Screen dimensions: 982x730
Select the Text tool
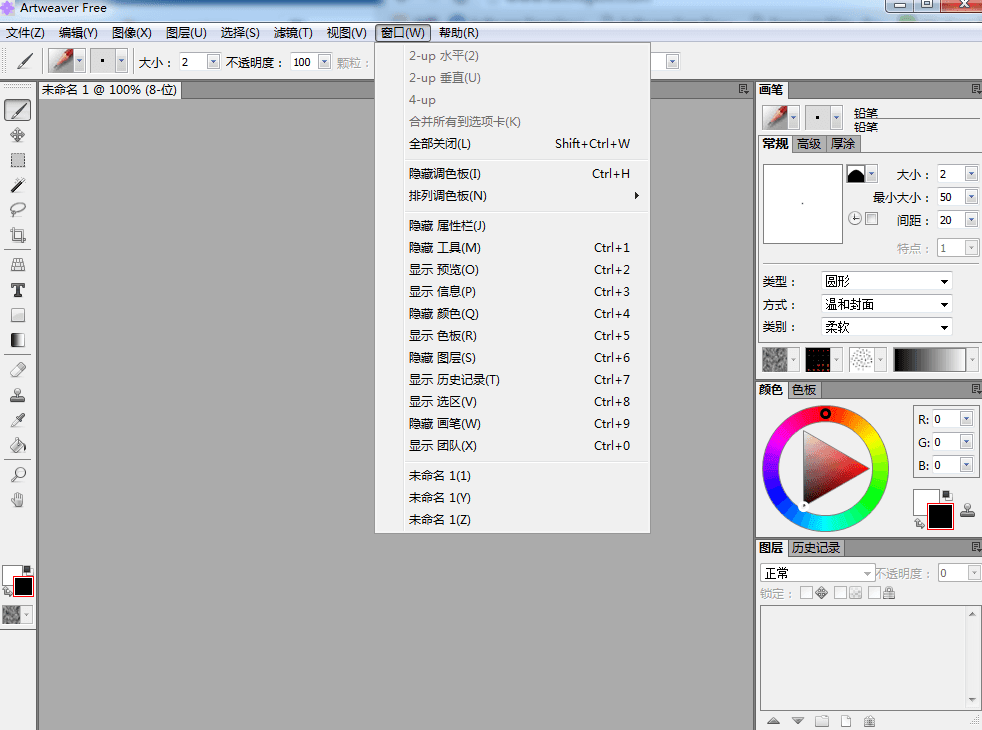click(x=18, y=290)
